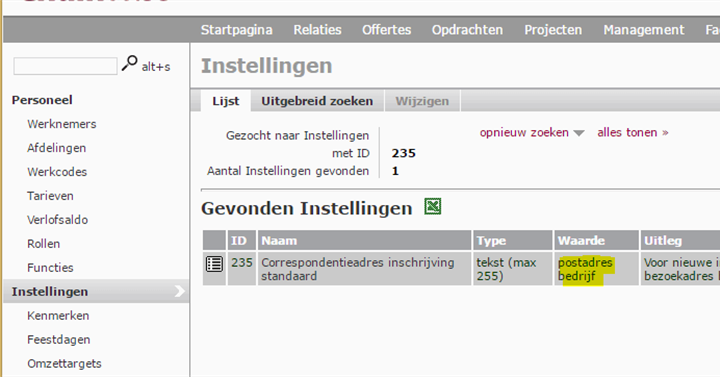Screen dimensions: 720x377
Task: Click the 'alles tonen »' link
Action: click(632, 133)
